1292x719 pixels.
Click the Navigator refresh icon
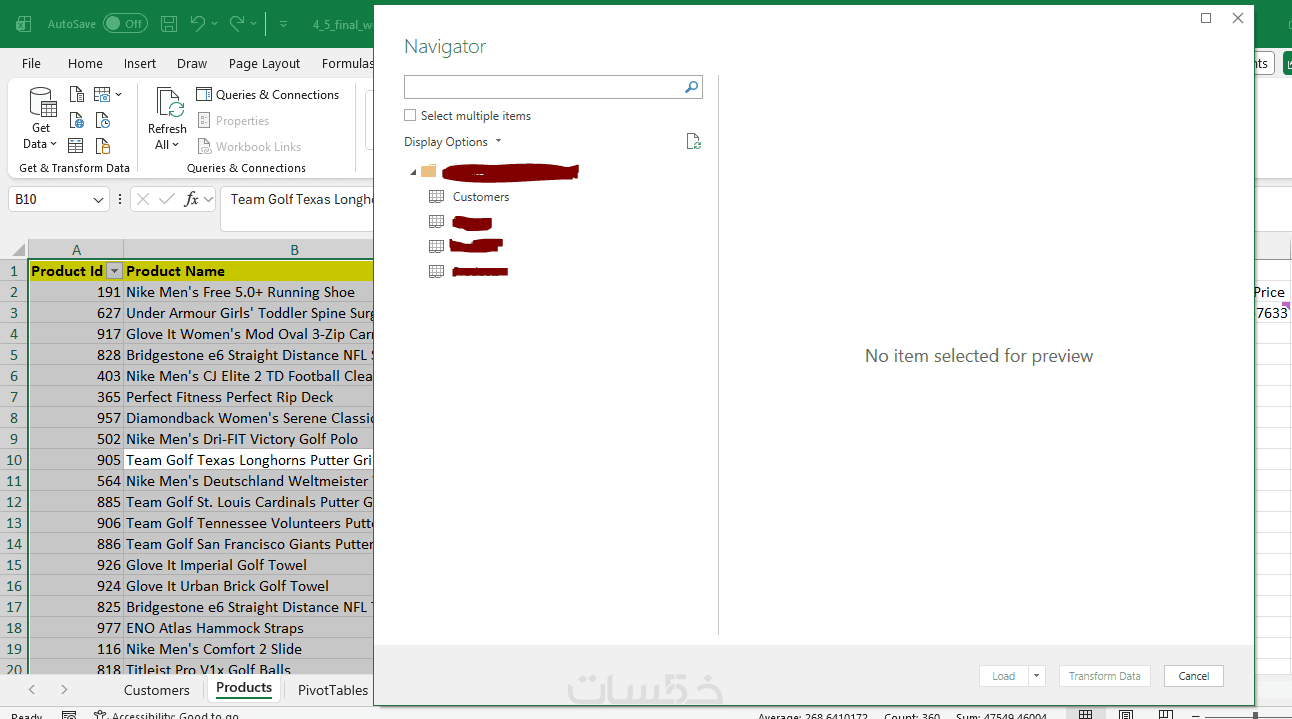coord(694,142)
